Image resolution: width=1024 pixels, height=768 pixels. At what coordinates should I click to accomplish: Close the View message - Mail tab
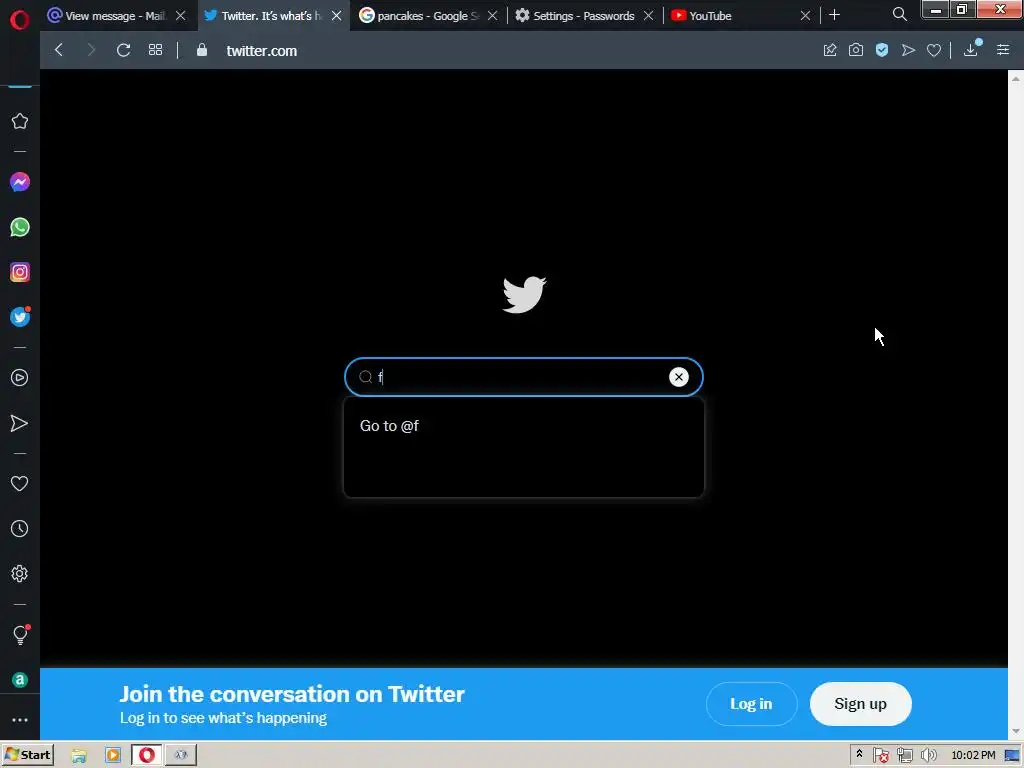tap(181, 16)
